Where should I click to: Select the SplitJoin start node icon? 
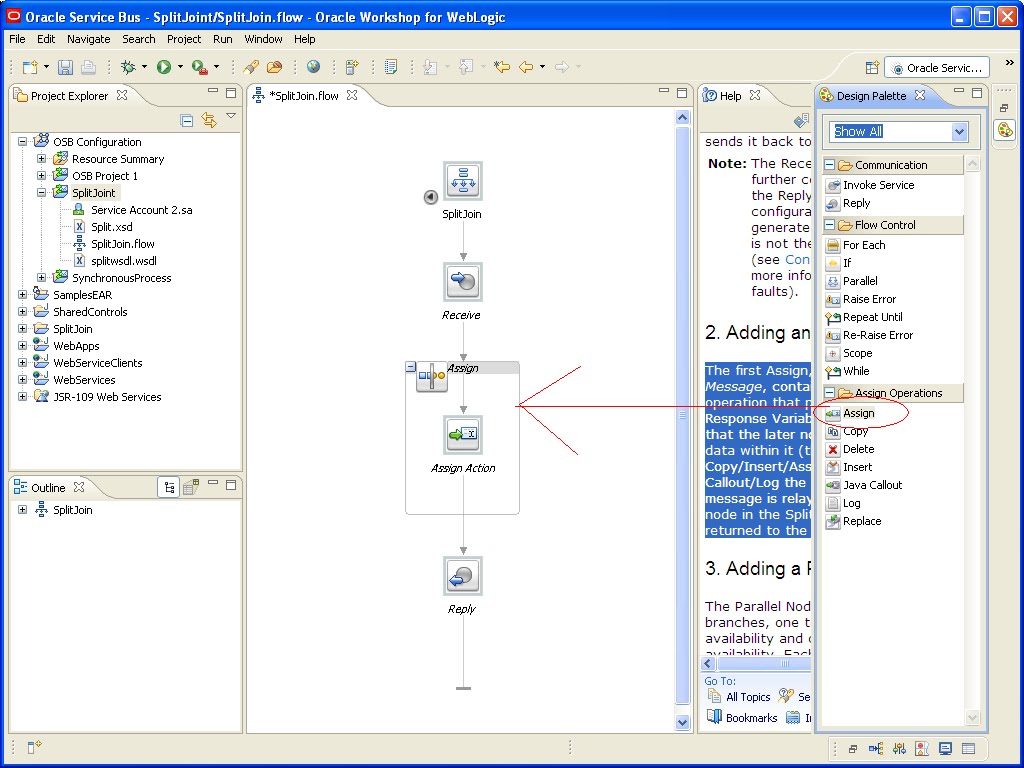463,181
